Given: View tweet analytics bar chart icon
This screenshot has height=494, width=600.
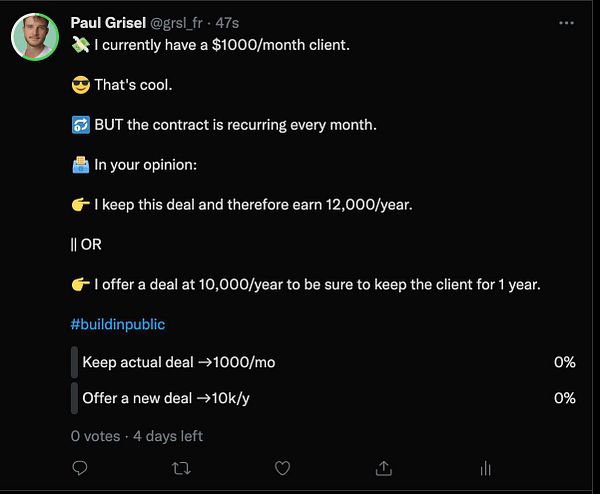Looking at the screenshot, I should pos(484,467).
